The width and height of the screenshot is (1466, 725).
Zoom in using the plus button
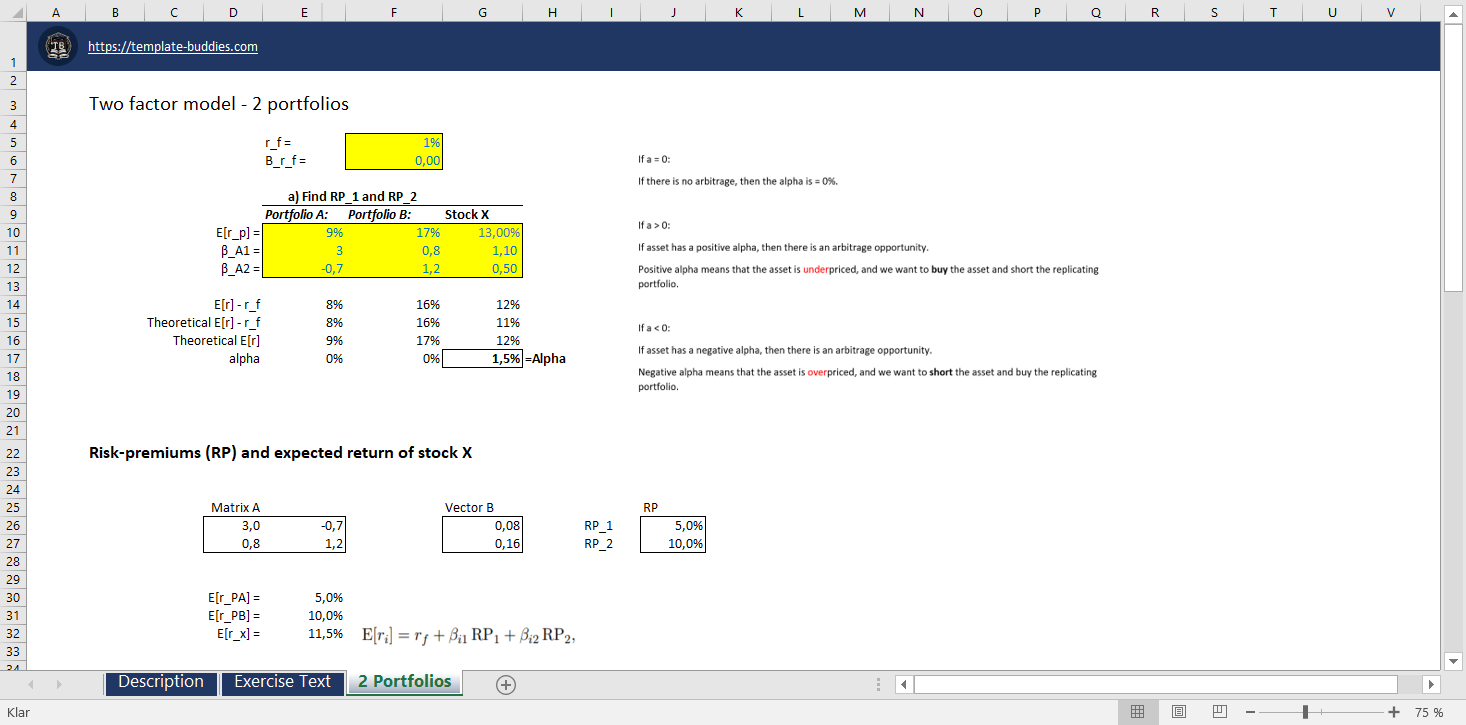[x=1394, y=712]
